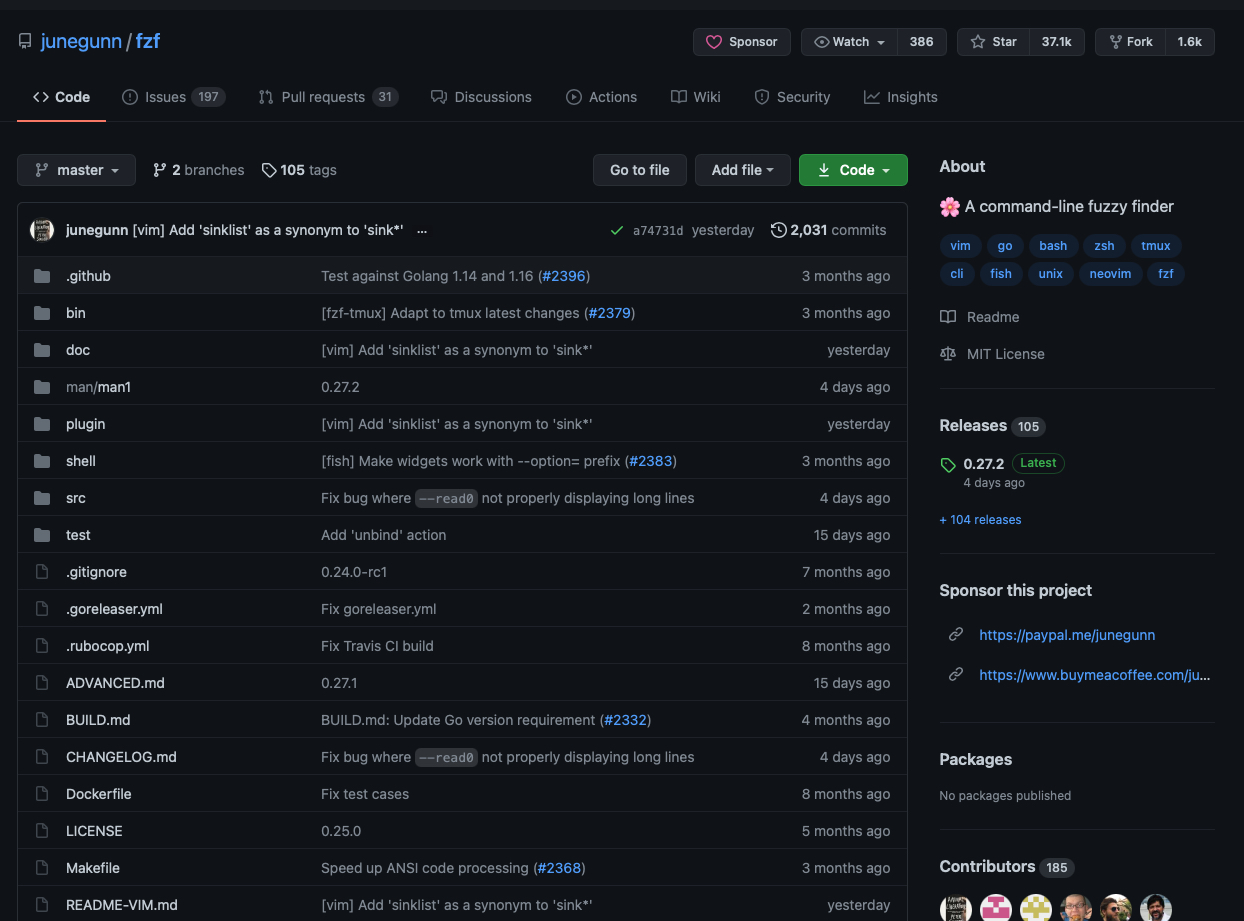Screen dimensions: 1244x921
Task: Click the repository icon beside junegunn
Action: tap(25, 42)
